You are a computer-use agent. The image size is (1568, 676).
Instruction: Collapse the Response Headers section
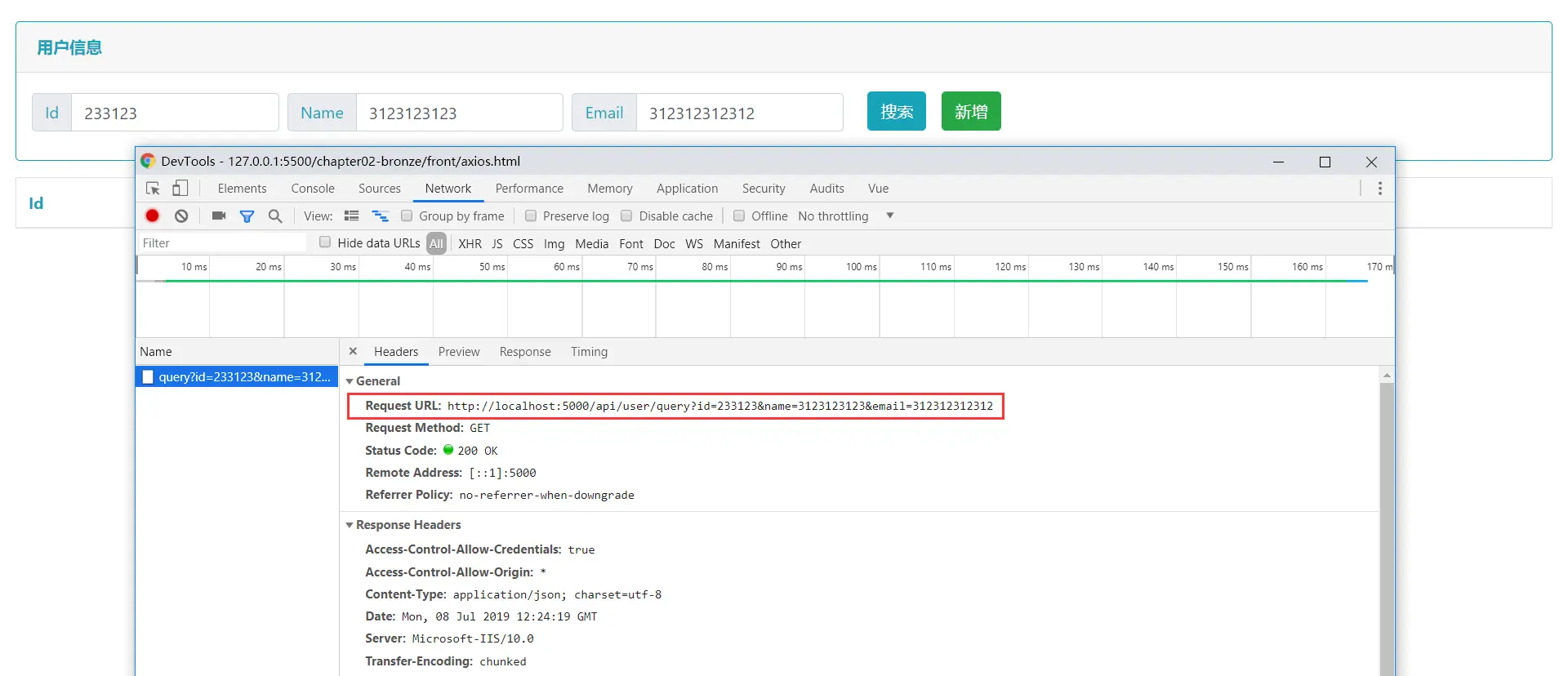click(350, 525)
